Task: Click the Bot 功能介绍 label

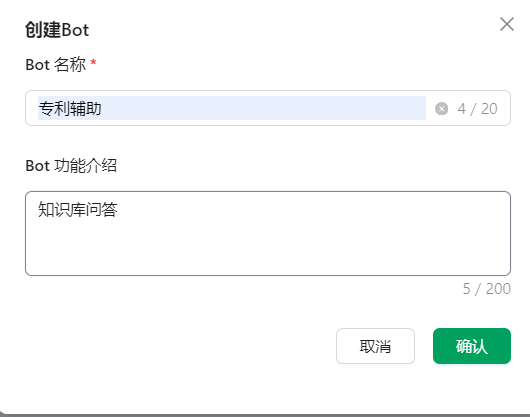Action: (x=71, y=166)
